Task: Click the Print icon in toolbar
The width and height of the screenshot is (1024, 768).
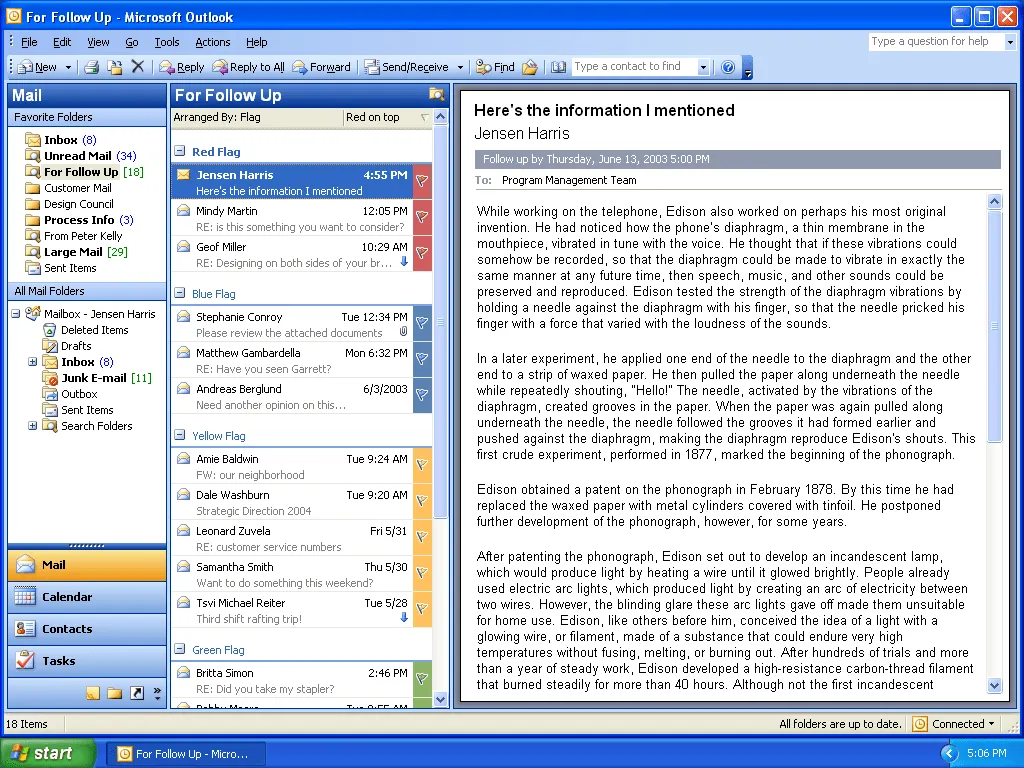Action: pos(91,67)
